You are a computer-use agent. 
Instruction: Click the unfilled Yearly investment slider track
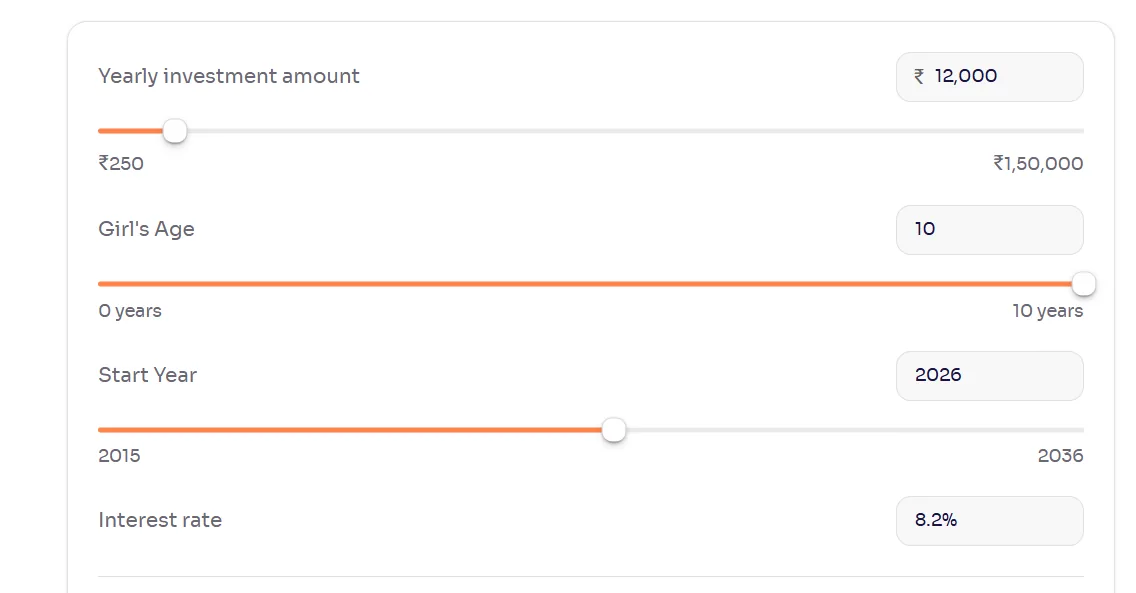[630, 131]
